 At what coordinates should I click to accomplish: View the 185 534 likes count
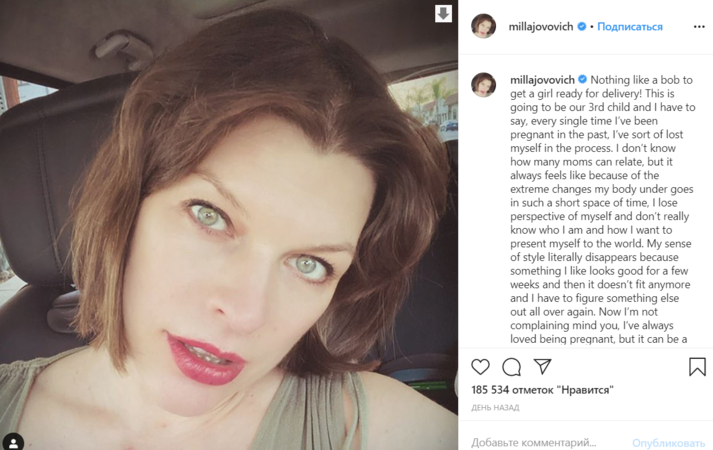pos(542,390)
